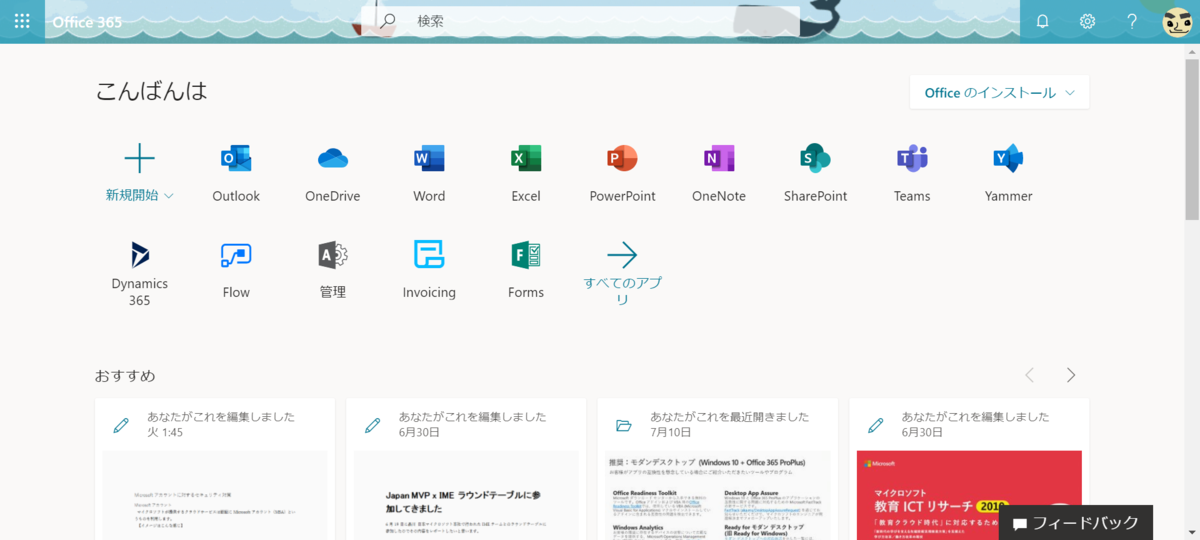Launch Yammer

tap(1008, 173)
